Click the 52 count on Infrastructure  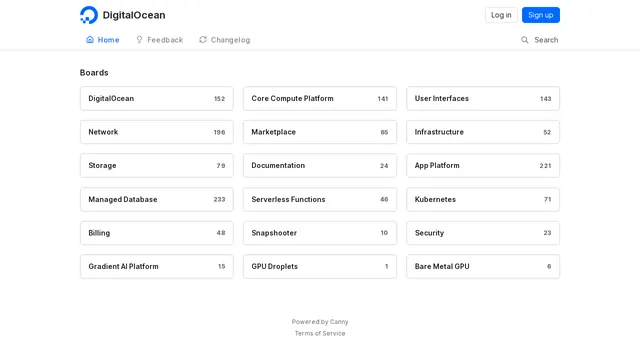(x=547, y=132)
